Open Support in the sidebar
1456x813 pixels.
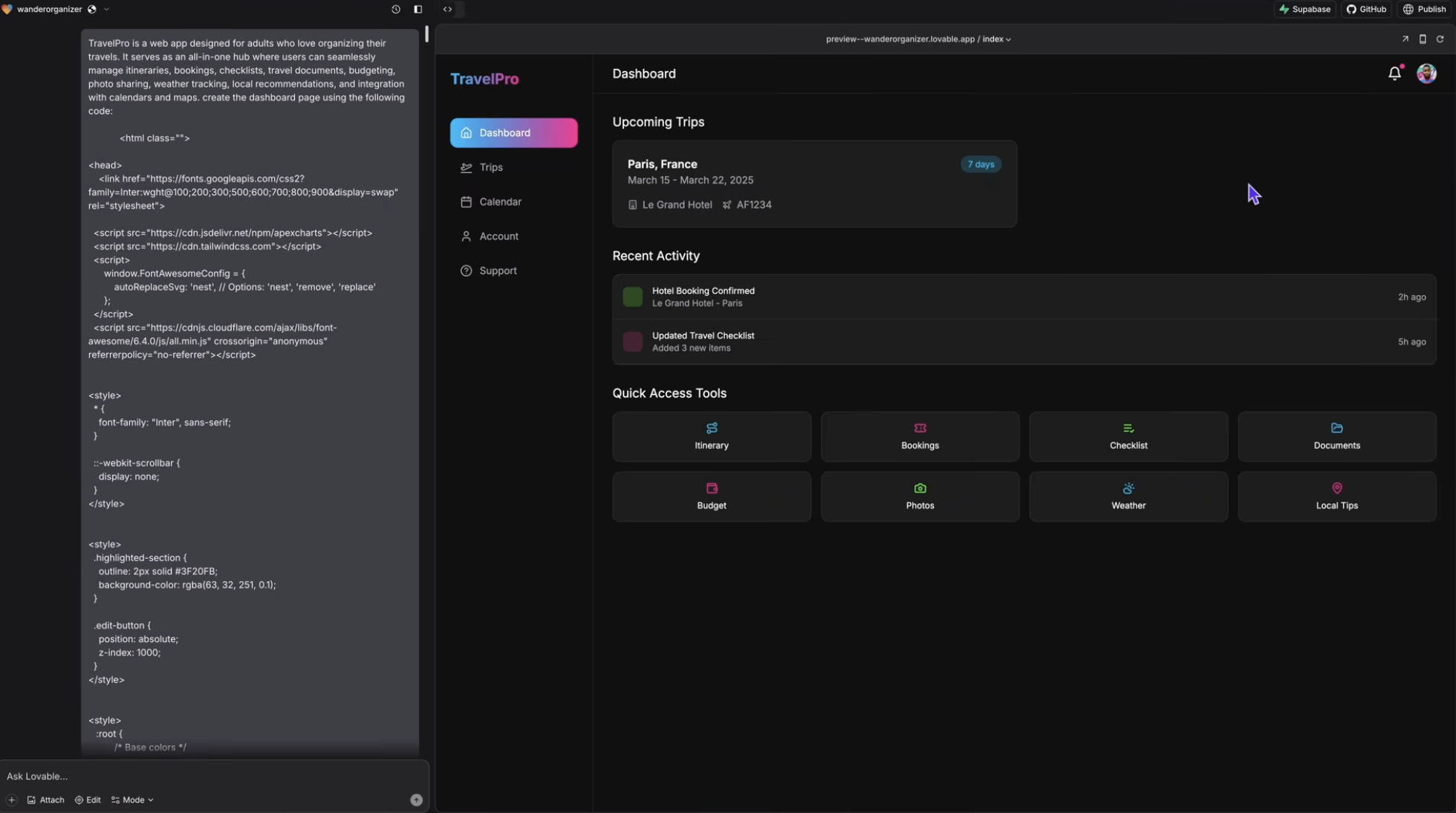[x=513, y=271]
